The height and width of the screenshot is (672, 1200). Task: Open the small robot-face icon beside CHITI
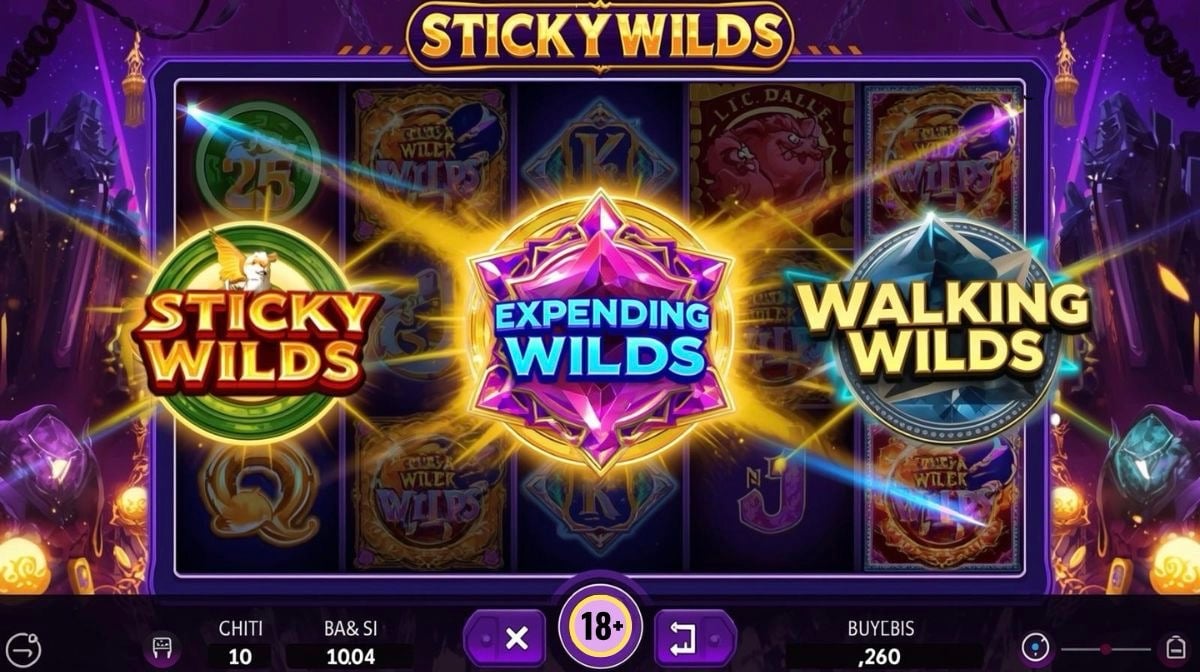[160, 648]
